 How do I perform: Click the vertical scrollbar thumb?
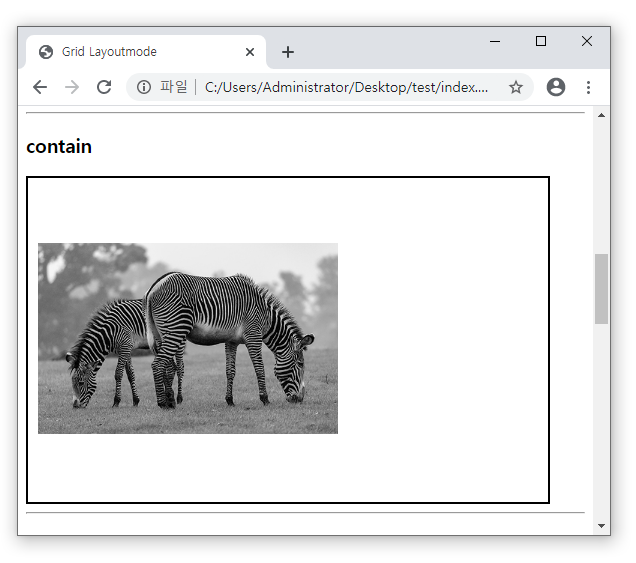coord(601,289)
